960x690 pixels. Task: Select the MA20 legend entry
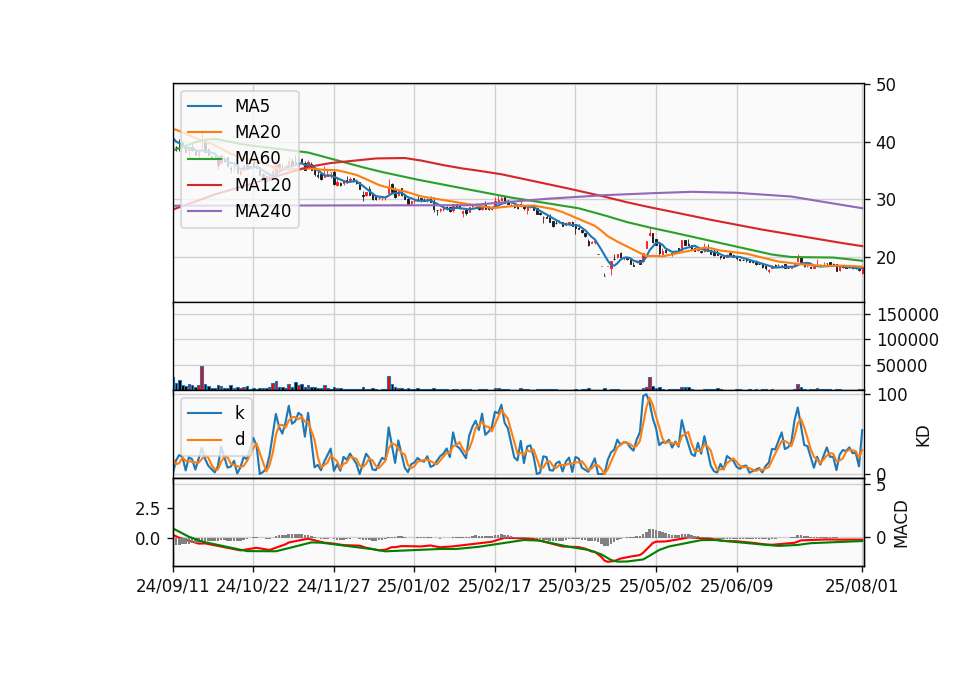point(234,132)
